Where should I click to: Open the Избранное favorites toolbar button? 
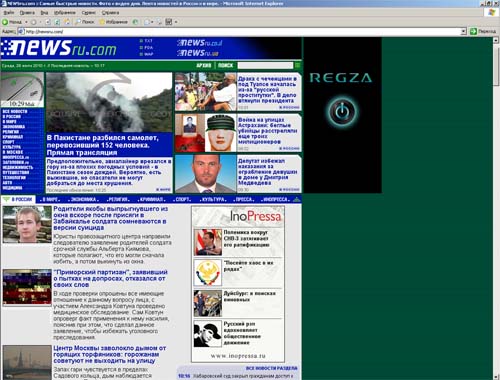tap(113, 22)
